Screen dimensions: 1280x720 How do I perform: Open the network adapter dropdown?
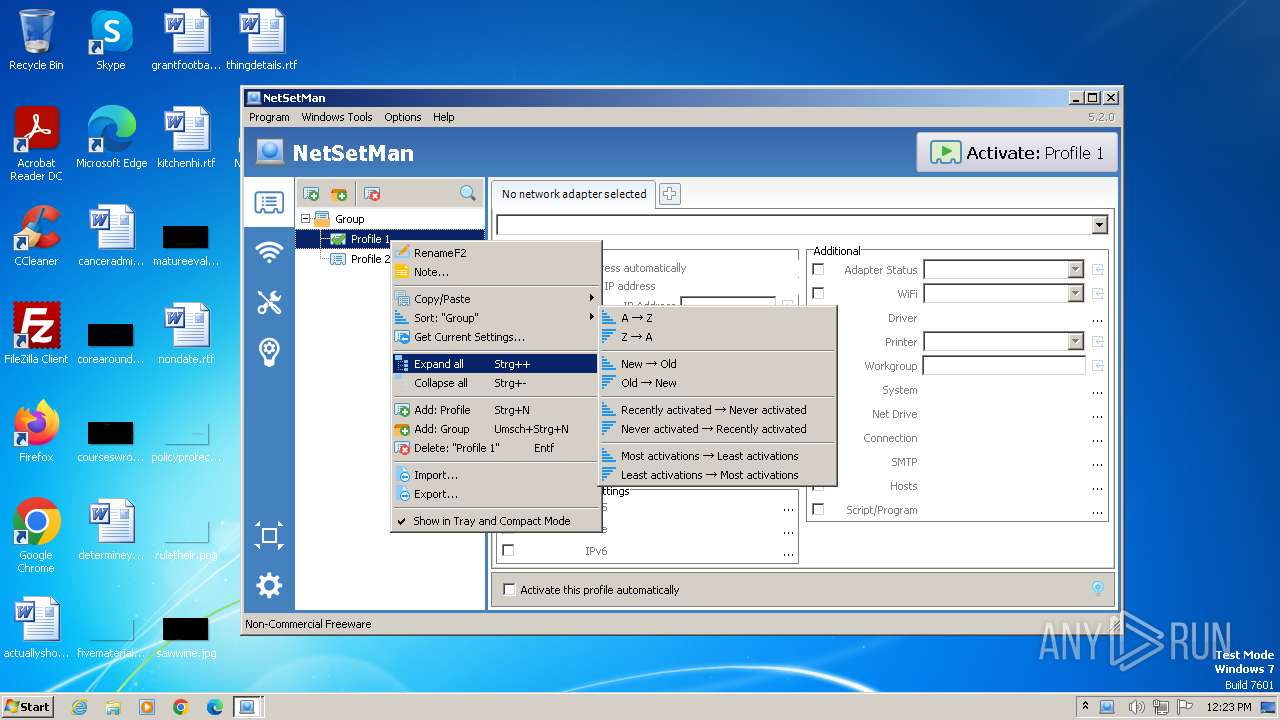click(1100, 225)
